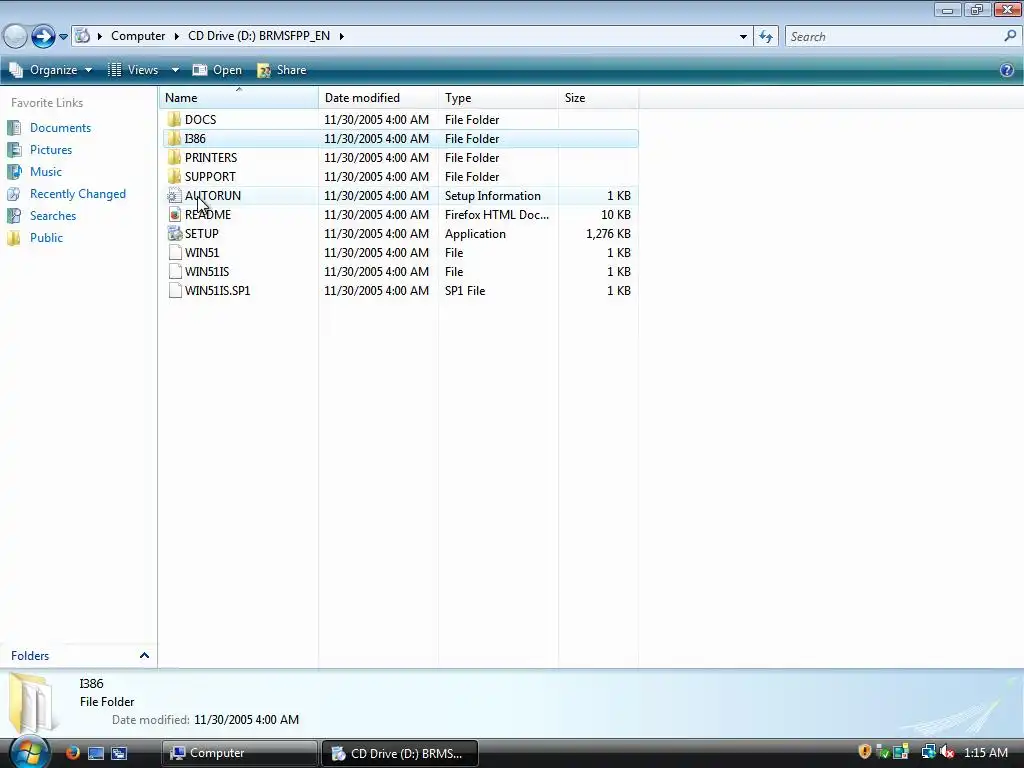Sort by the Name column header
Viewport: 1024px width, 768px height.
click(x=239, y=97)
